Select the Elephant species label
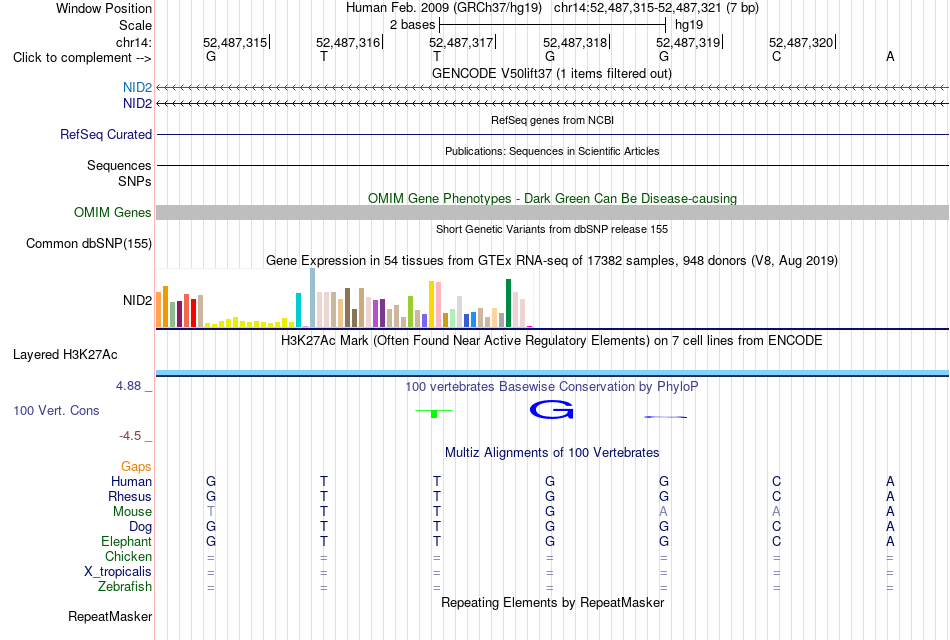The image size is (950, 640). tap(126, 542)
